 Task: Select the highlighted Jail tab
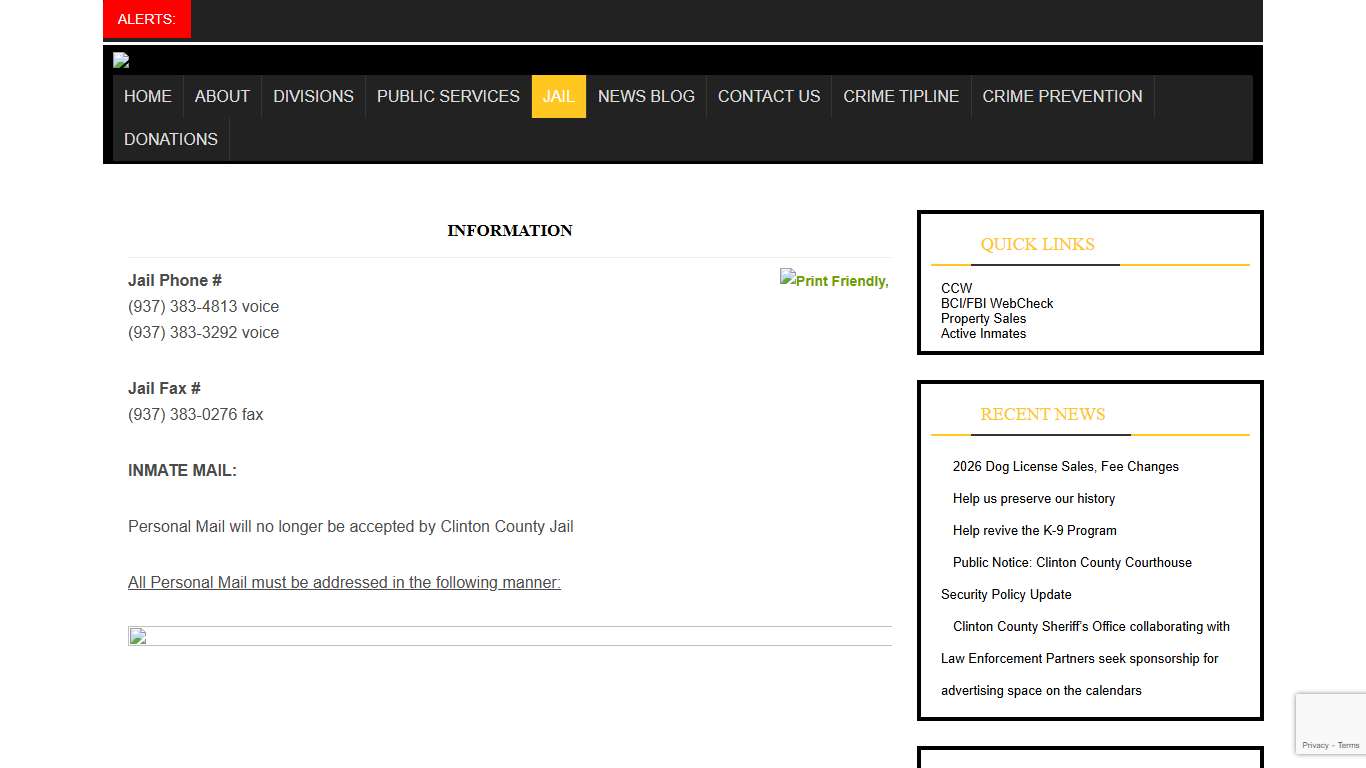(558, 97)
